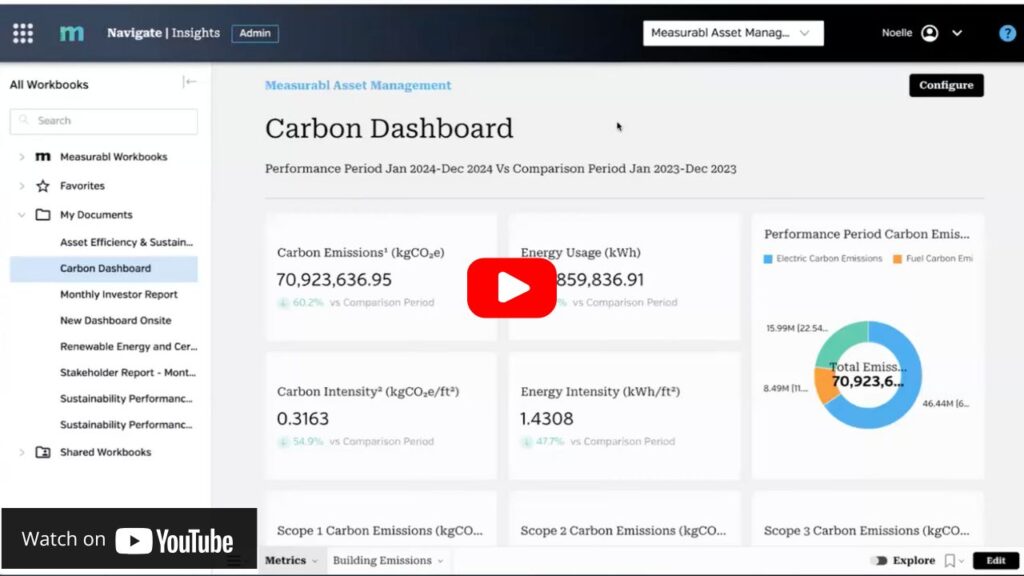Click the Electric Carbon Emissions legend swatch
1024x576 pixels.
(768, 259)
